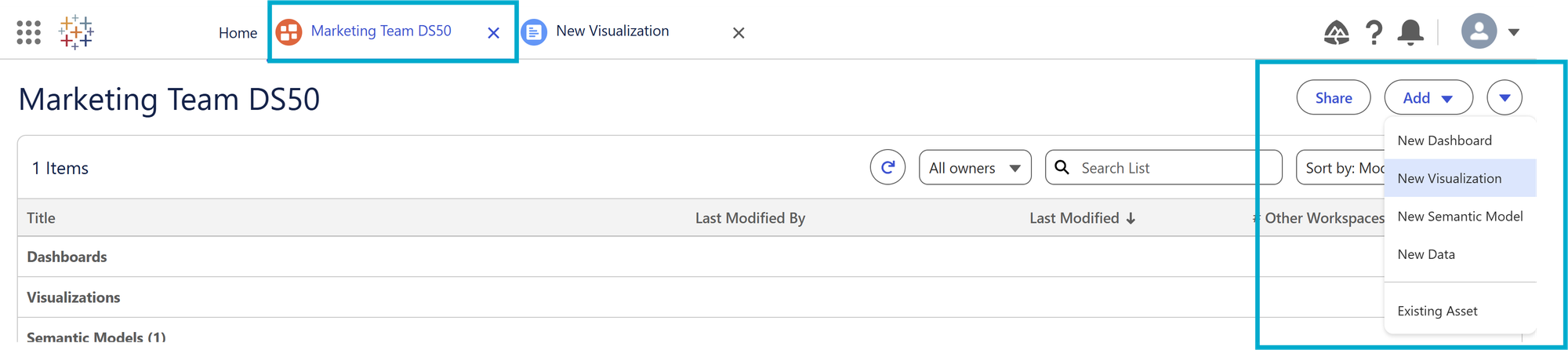This screenshot has height=350, width=1568.
Task: Choose New Semantic Model menu item
Action: (x=1460, y=216)
